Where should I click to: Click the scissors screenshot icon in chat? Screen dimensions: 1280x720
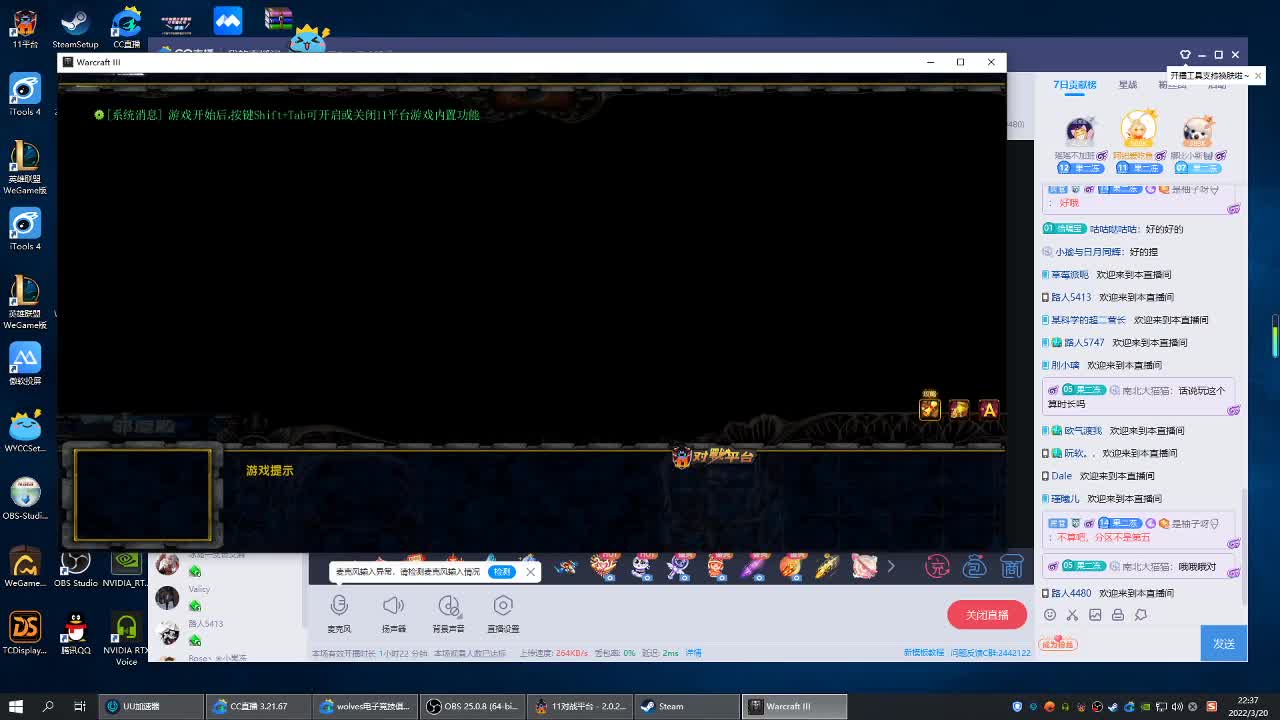pyautogui.click(x=1072, y=615)
